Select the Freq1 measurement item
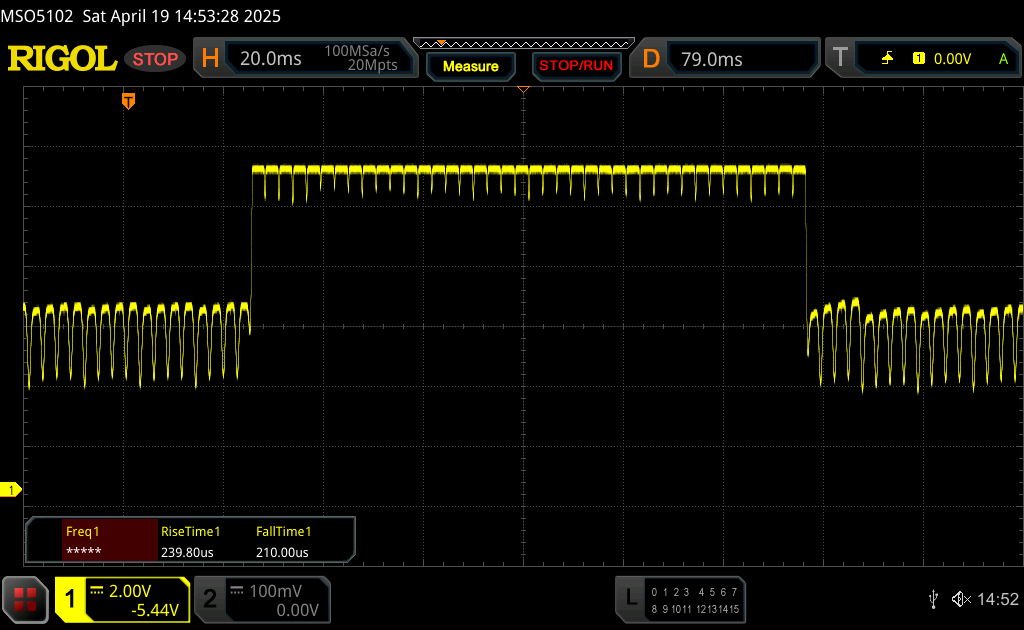The height and width of the screenshot is (630, 1024). (92, 541)
